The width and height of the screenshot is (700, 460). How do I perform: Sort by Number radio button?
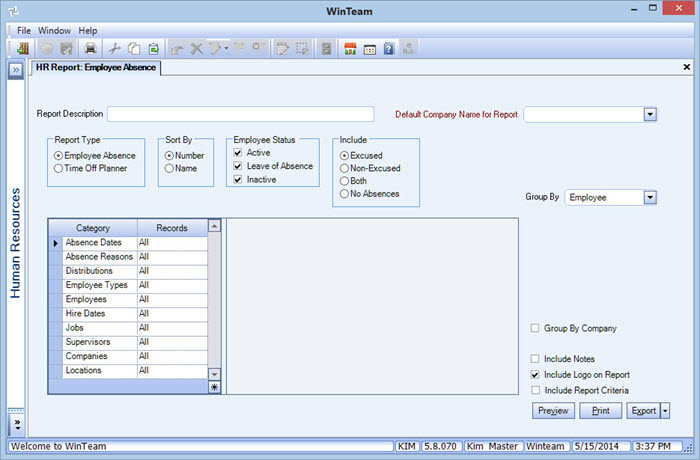tap(184, 155)
